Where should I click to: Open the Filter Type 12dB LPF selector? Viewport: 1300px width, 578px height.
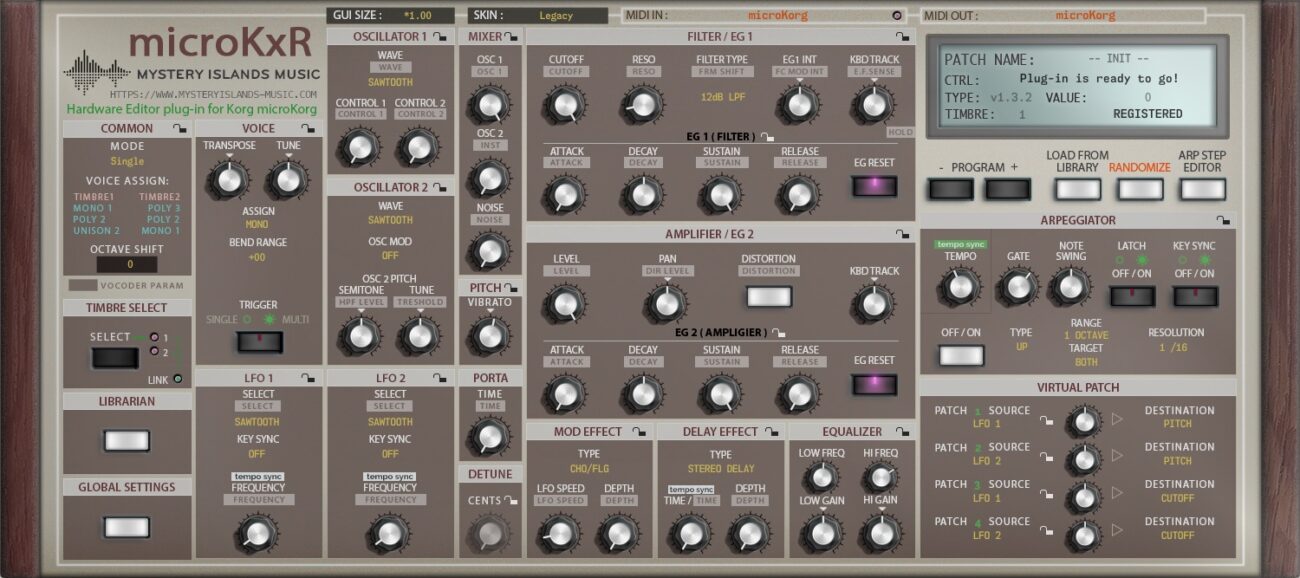click(x=722, y=97)
